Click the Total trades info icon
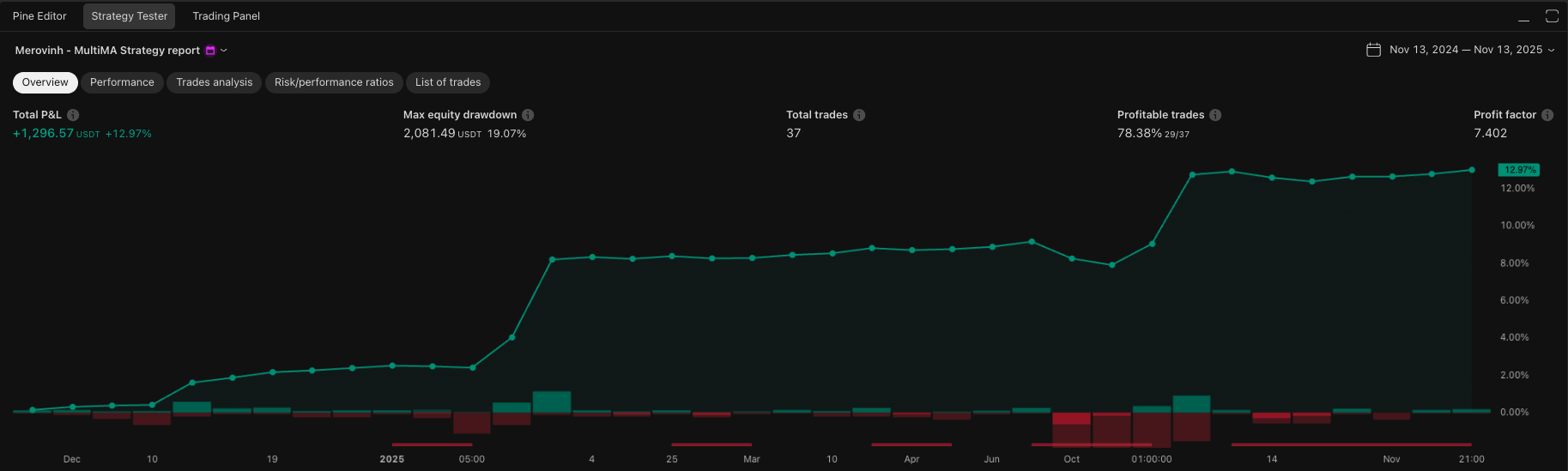The height and width of the screenshot is (471, 1568). pos(859,115)
